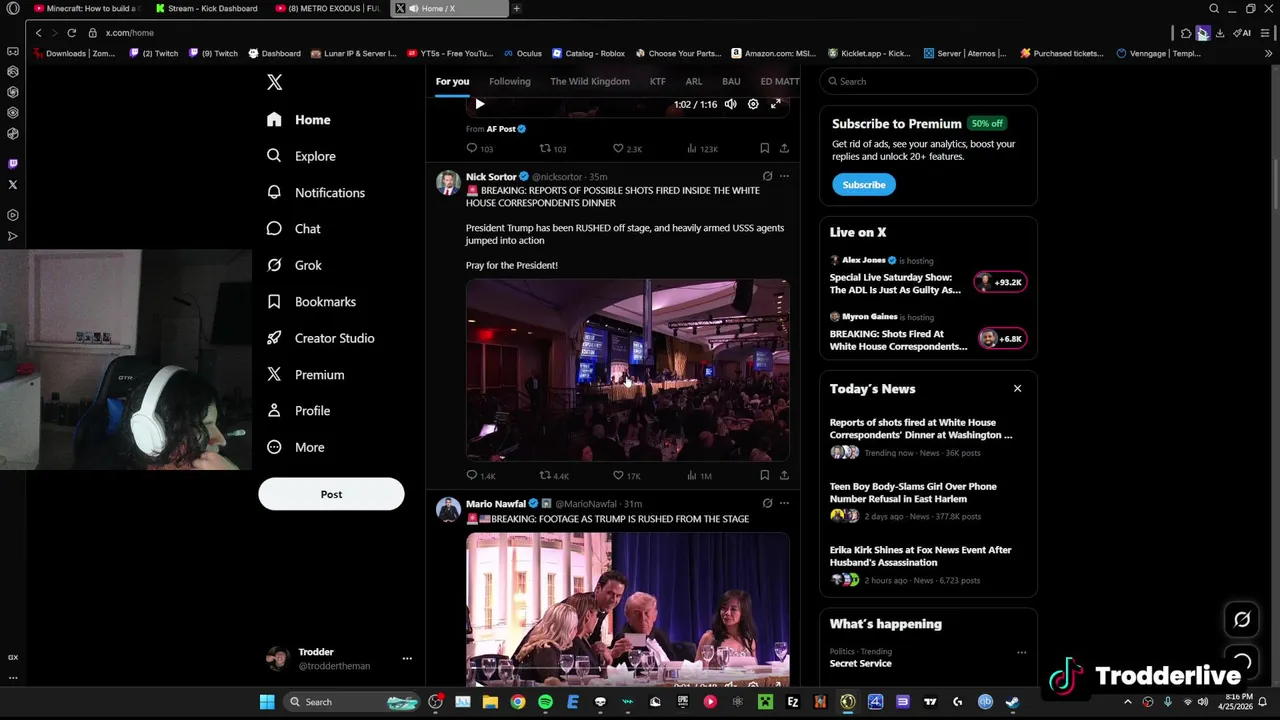Reload the browser page

coord(71,33)
